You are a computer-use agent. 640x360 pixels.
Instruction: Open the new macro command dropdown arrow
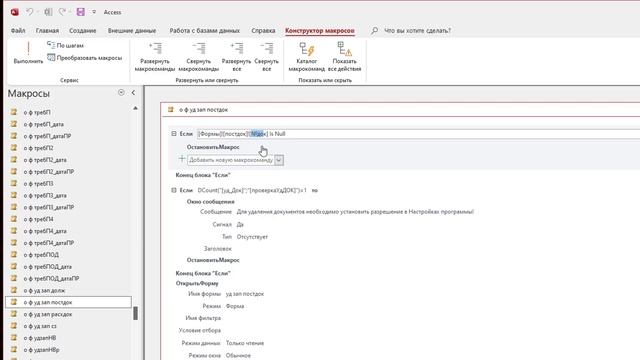point(279,160)
